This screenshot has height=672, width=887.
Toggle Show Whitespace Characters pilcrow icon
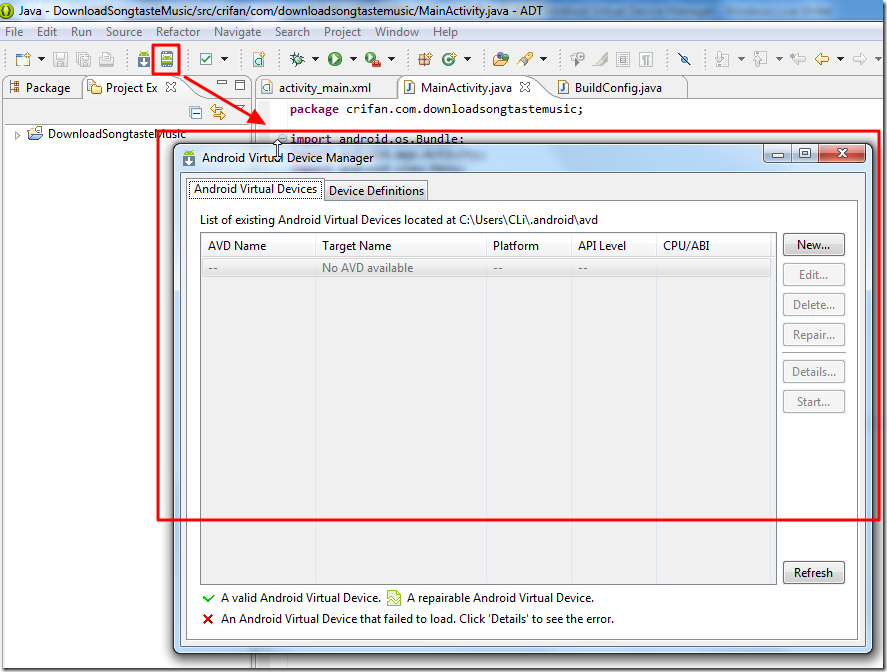pos(646,59)
